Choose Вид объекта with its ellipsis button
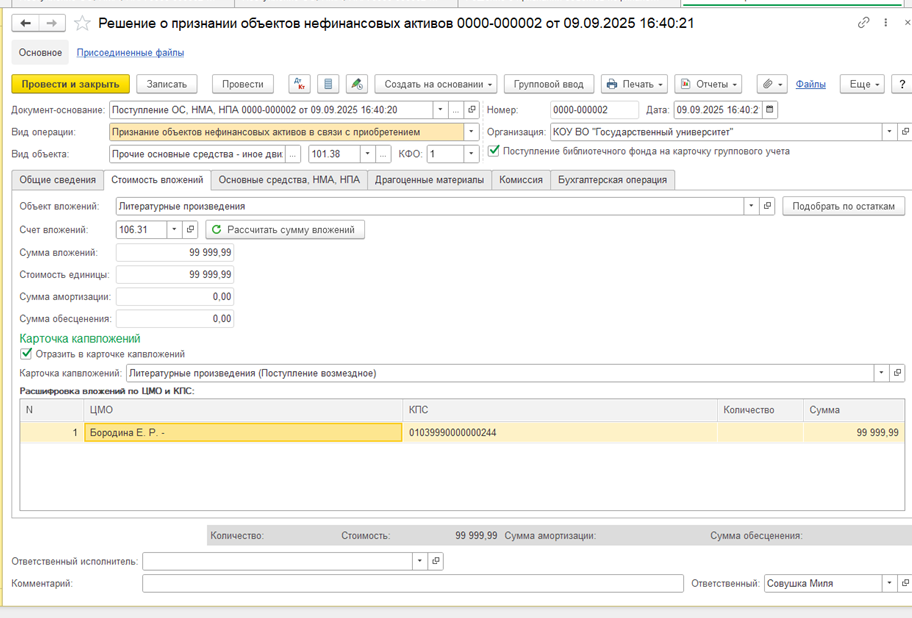 click(x=293, y=154)
